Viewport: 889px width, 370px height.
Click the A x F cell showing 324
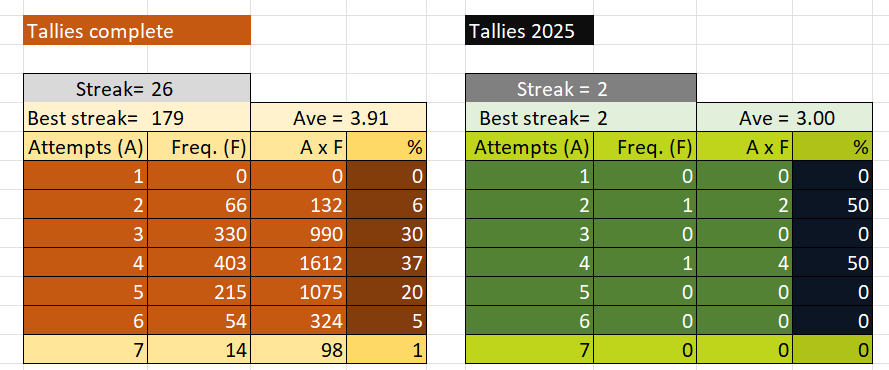299,321
